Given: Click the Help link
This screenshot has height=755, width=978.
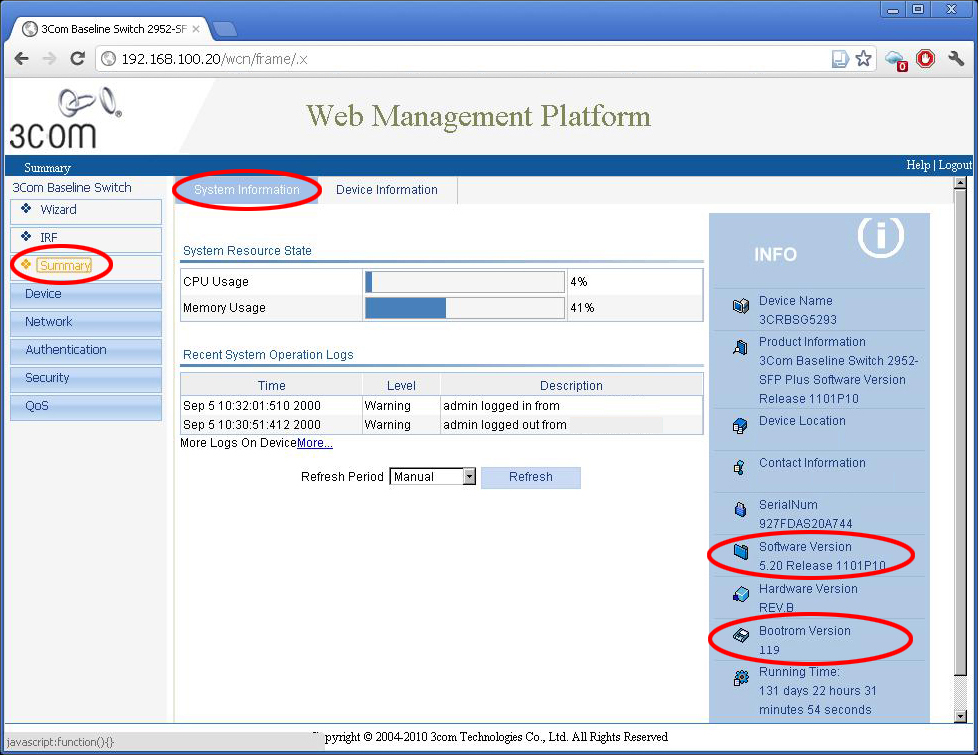Looking at the screenshot, I should [x=918, y=165].
